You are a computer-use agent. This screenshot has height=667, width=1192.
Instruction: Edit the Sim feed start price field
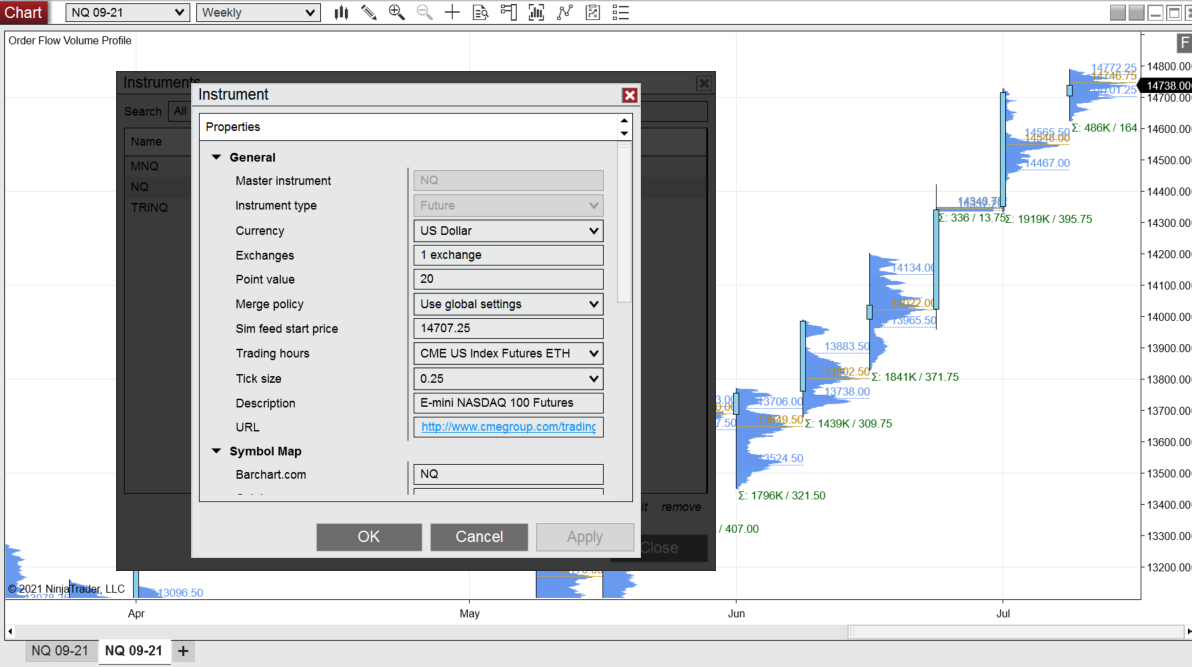pos(509,329)
